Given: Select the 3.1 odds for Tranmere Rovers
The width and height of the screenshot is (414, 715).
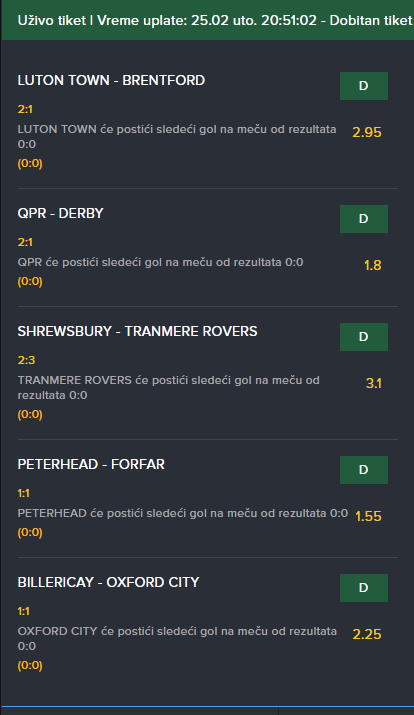Looking at the screenshot, I should [373, 383].
